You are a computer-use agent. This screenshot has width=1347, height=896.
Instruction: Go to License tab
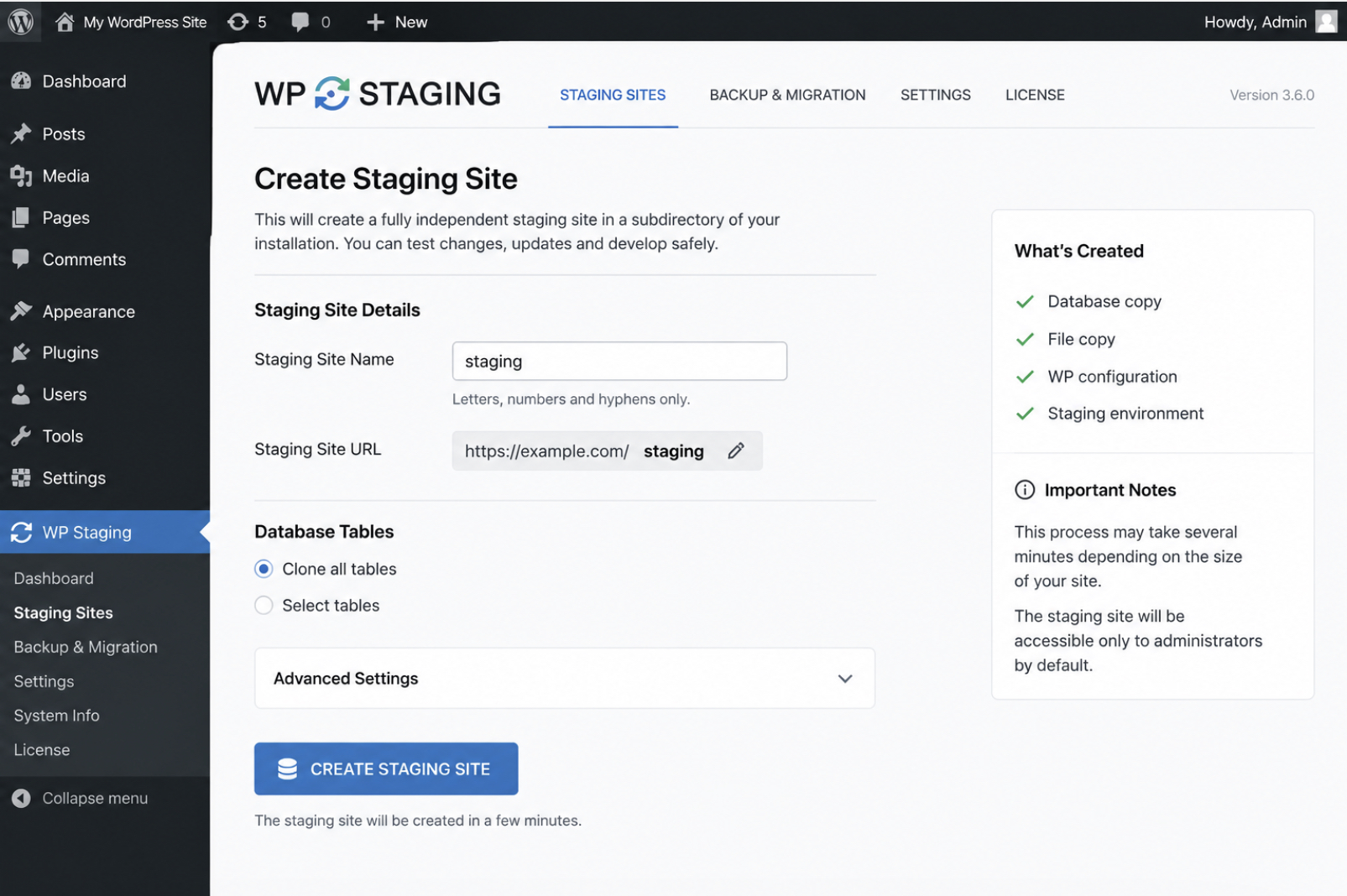coord(1035,95)
